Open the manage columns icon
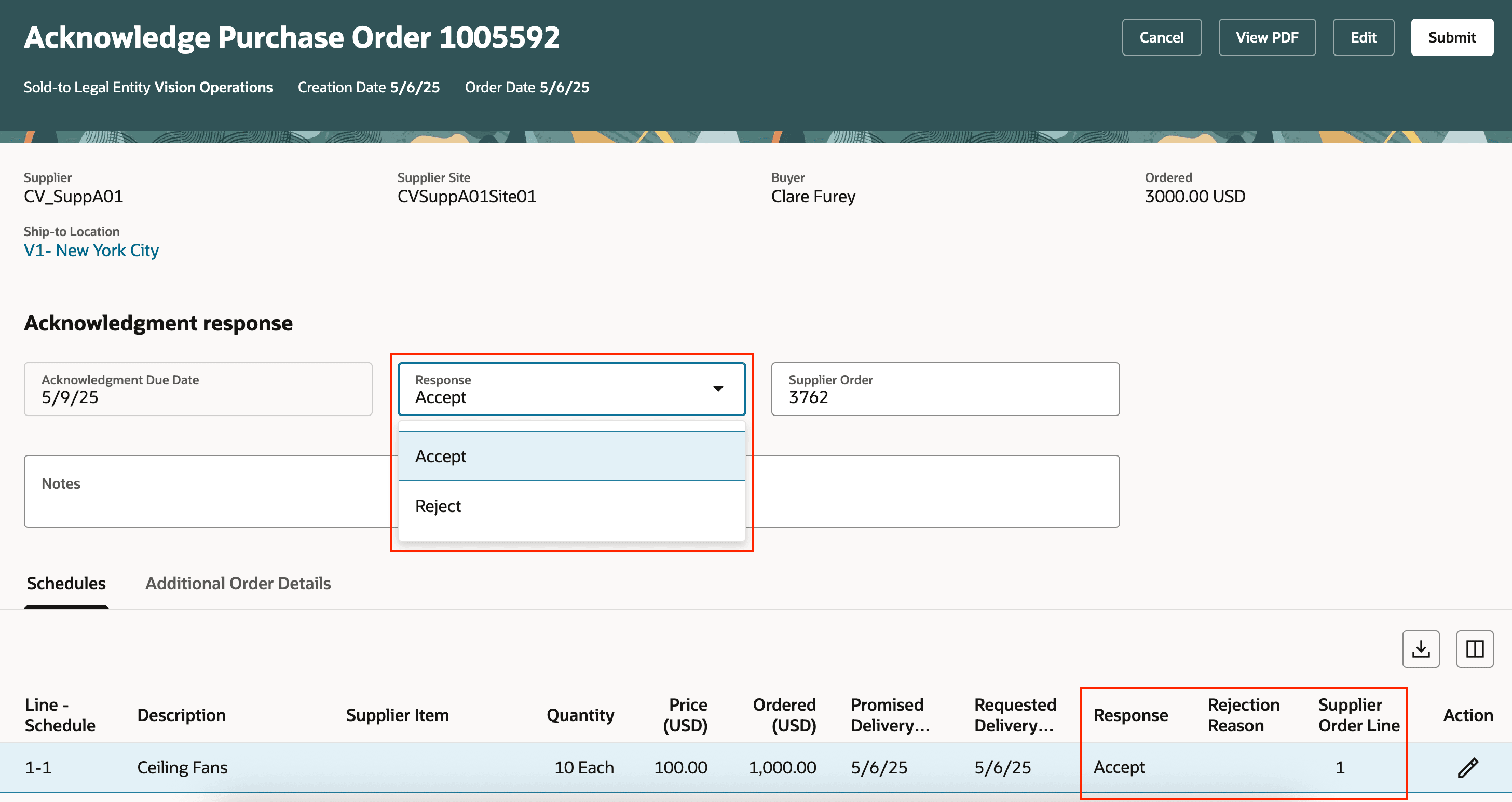 click(1475, 648)
